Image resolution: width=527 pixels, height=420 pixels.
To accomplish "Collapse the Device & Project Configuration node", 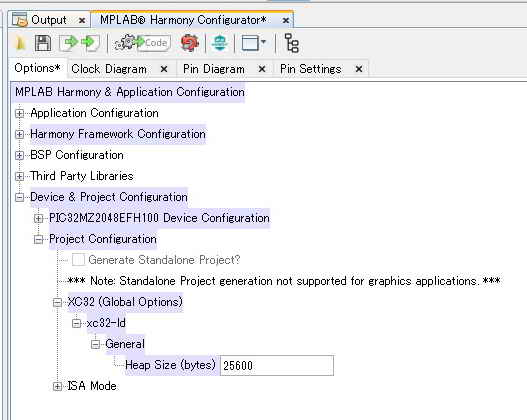I will pos(19,197).
